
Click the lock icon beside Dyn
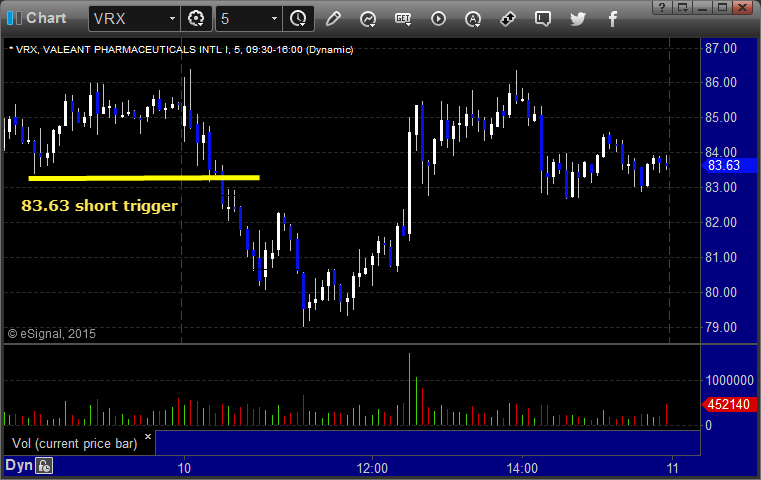click(x=44, y=466)
